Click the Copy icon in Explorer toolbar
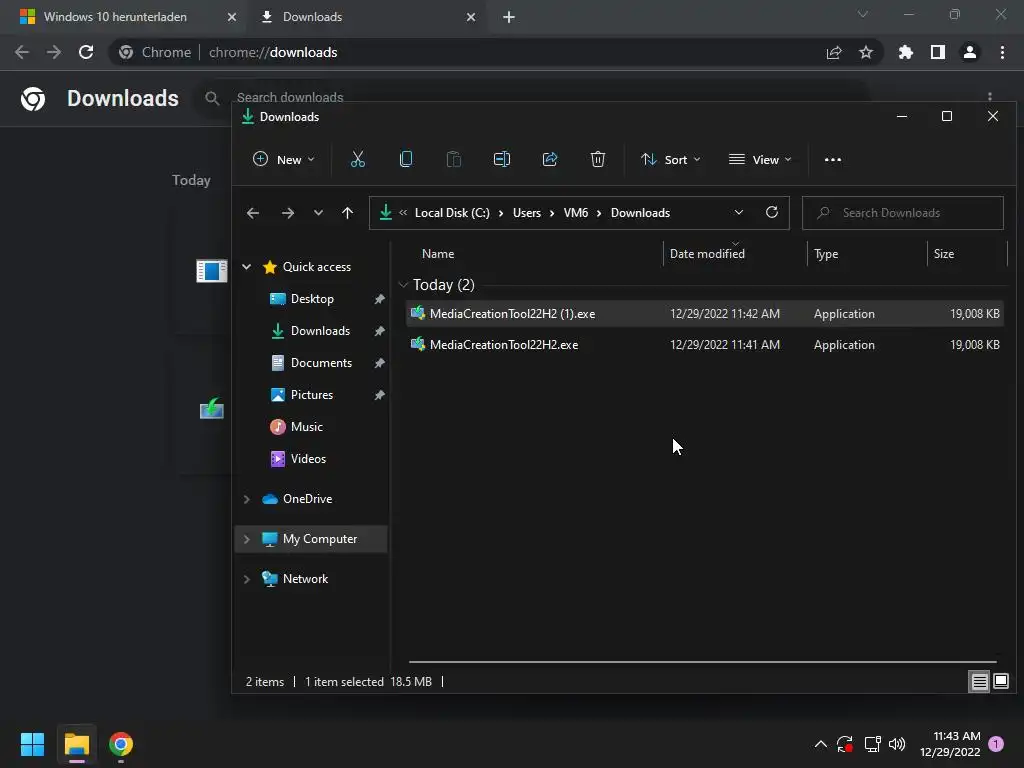Image resolution: width=1024 pixels, height=768 pixels. pos(406,159)
